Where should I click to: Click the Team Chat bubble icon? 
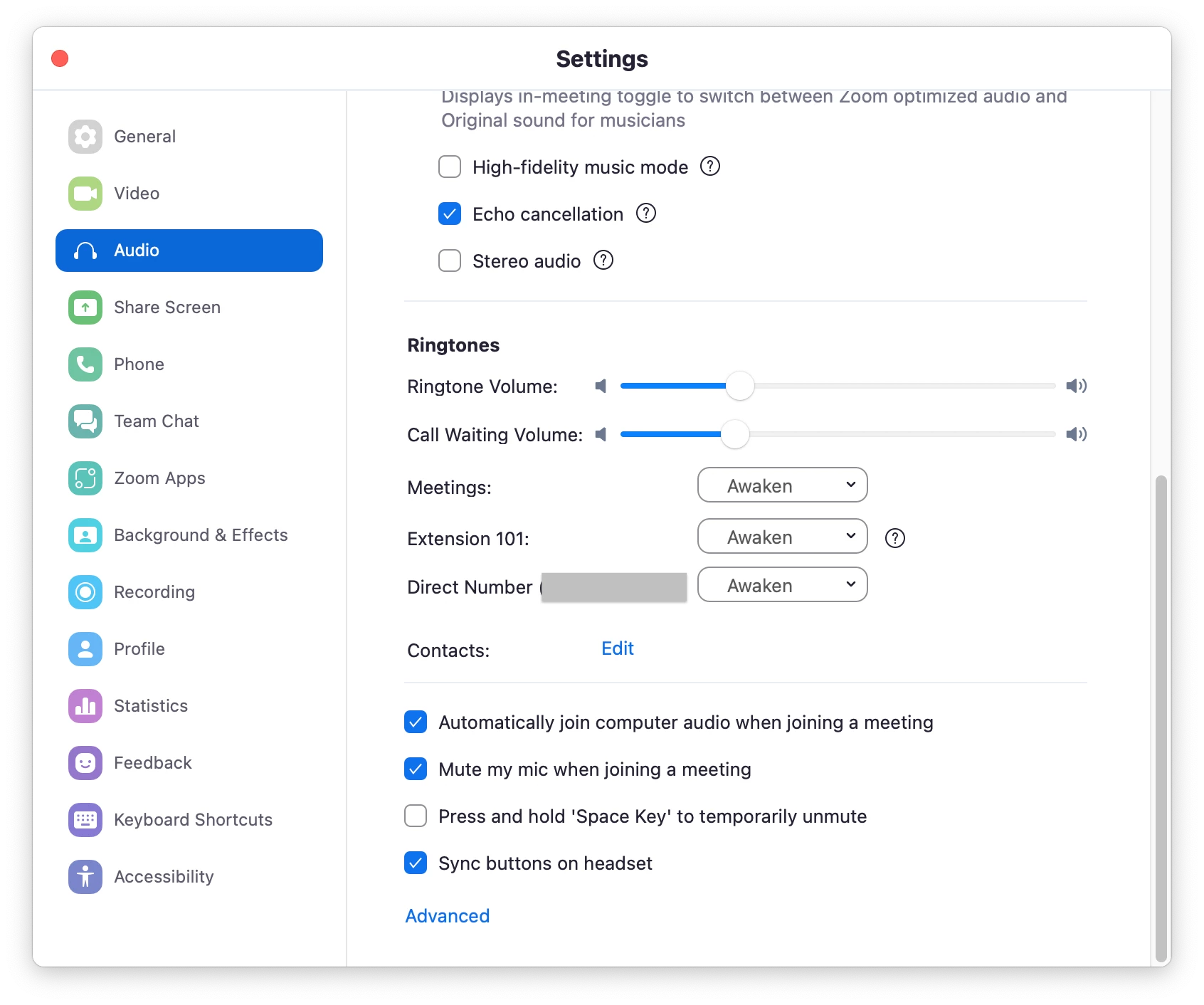coord(85,421)
